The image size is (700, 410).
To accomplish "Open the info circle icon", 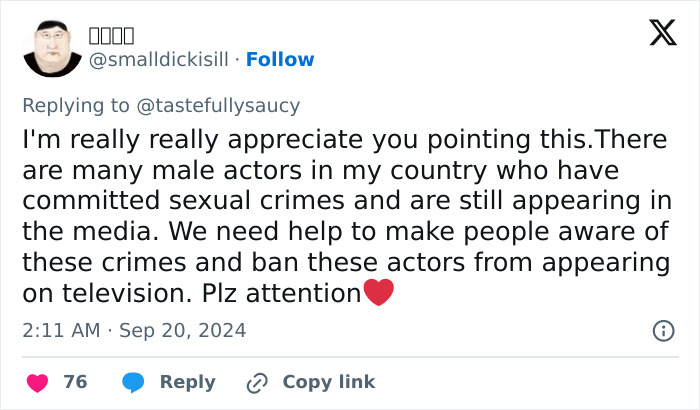I will click(x=662, y=330).
